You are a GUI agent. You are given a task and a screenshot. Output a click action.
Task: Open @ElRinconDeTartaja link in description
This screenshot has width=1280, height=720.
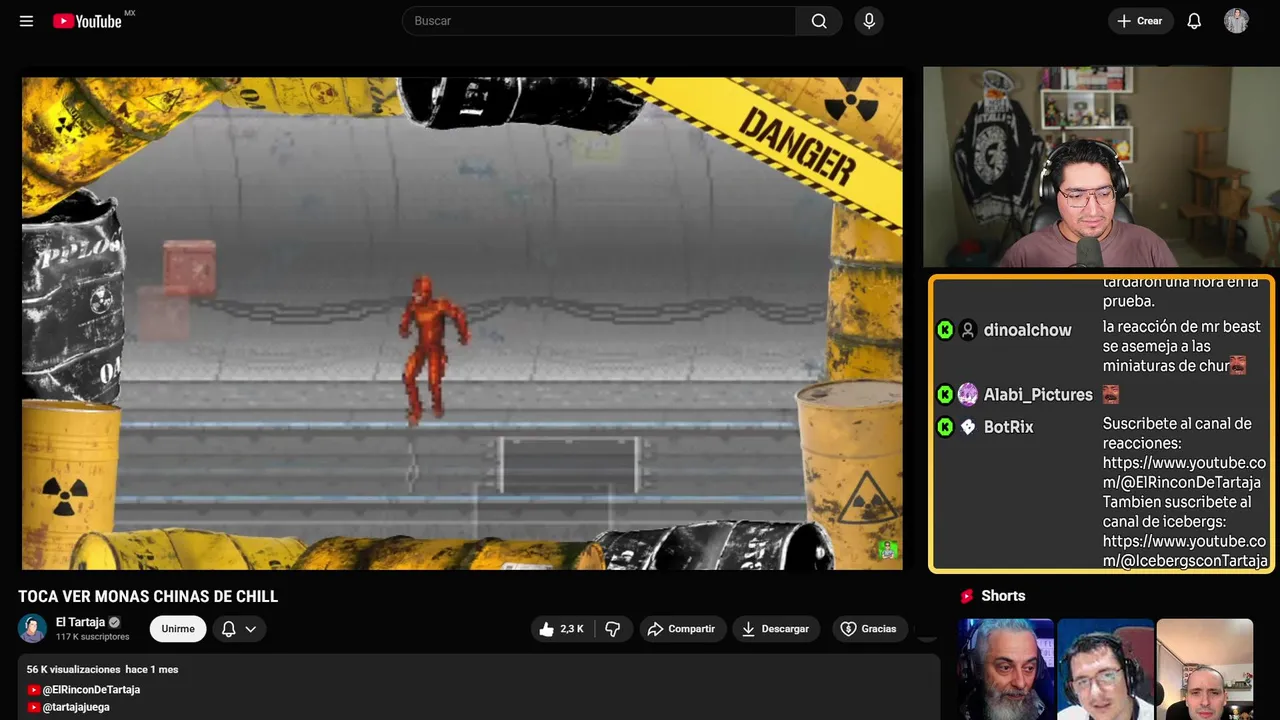(91, 690)
